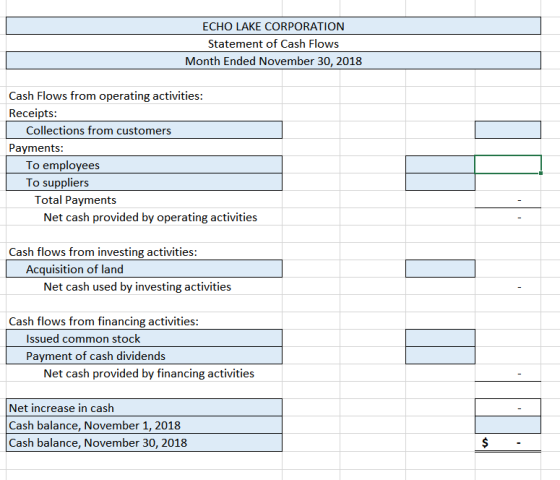
Task: Click the Cash balance November 30 dollar value
Action: [x=508, y=442]
